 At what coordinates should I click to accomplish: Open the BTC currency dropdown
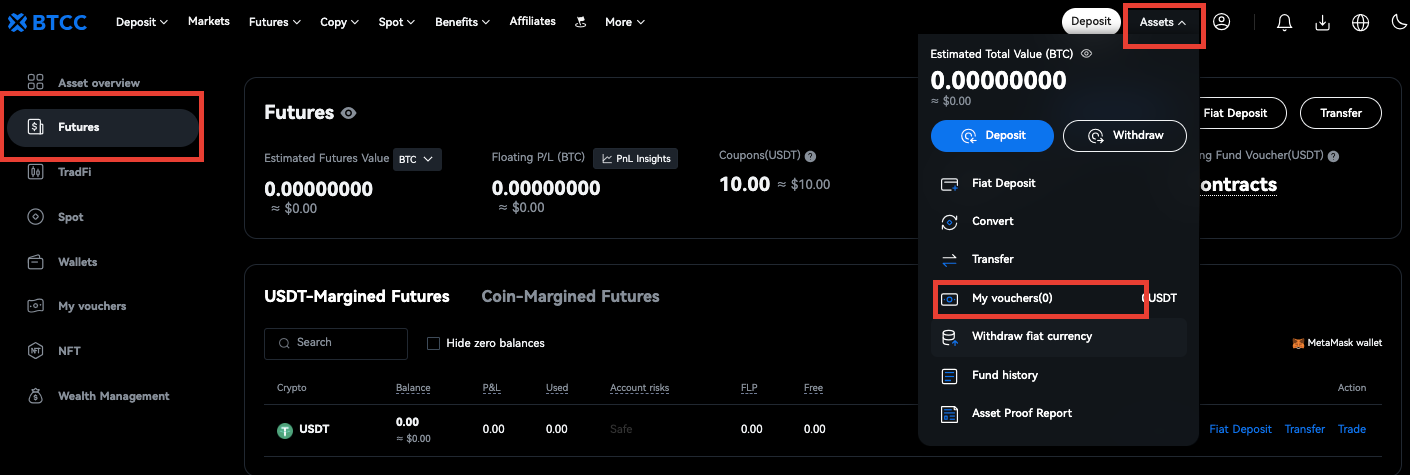pyautogui.click(x=417, y=159)
